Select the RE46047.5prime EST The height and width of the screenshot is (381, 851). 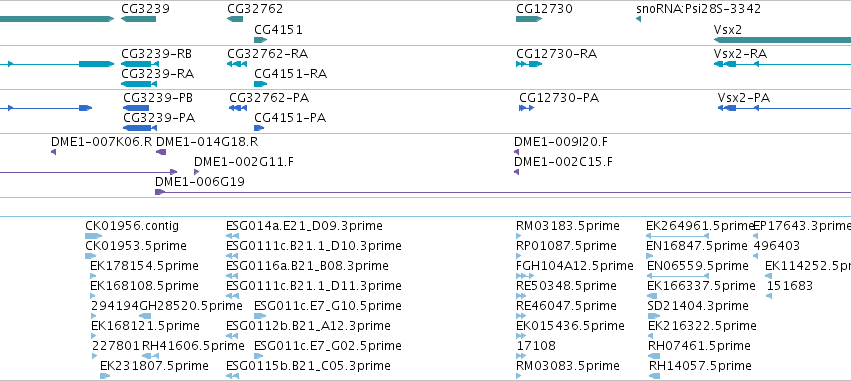(x=567, y=306)
